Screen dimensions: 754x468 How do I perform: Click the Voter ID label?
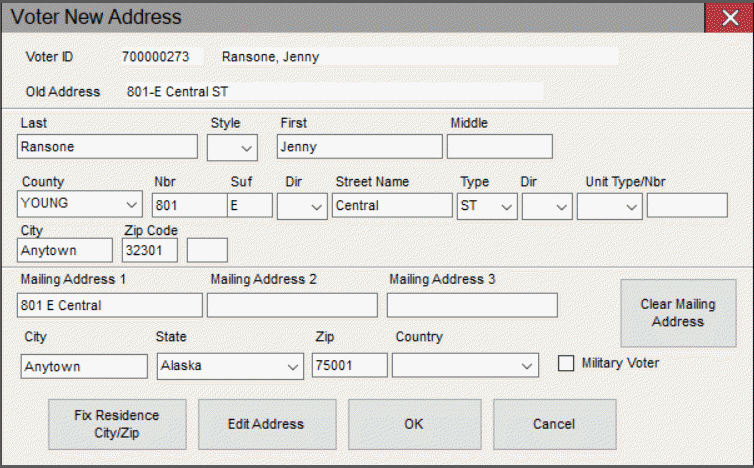click(50, 57)
